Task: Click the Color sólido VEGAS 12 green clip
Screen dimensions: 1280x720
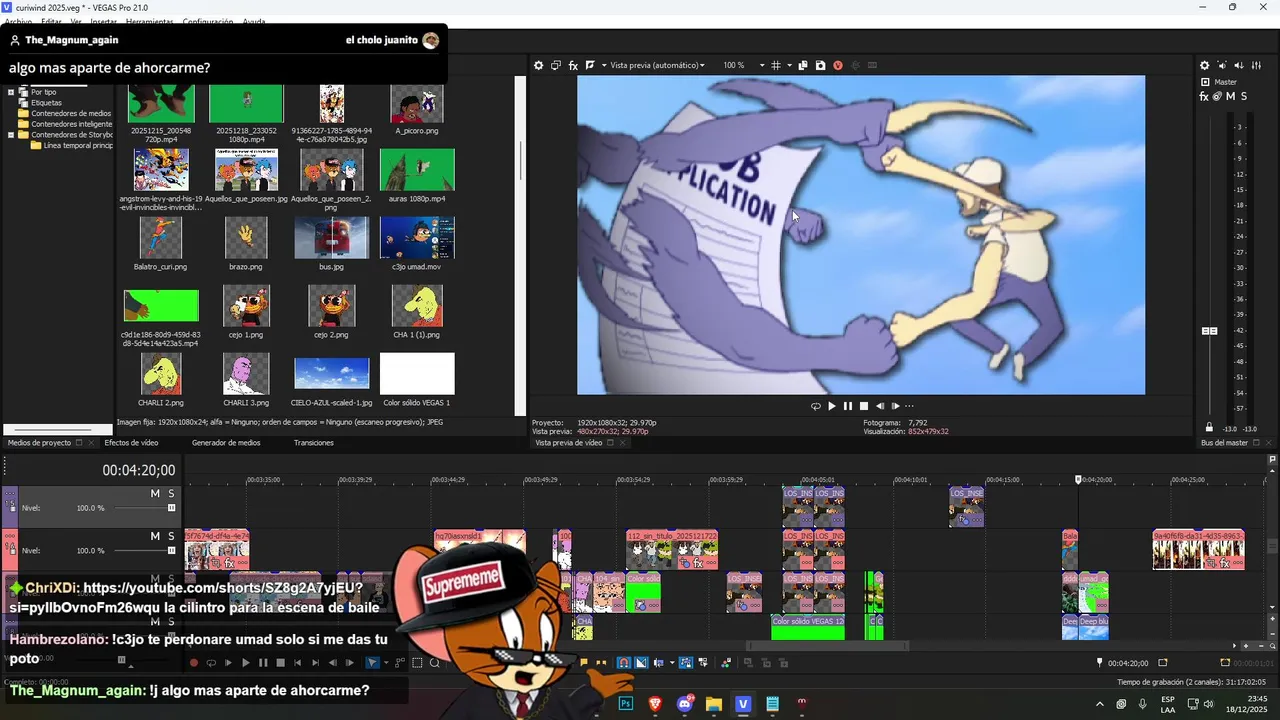Action: (808, 627)
